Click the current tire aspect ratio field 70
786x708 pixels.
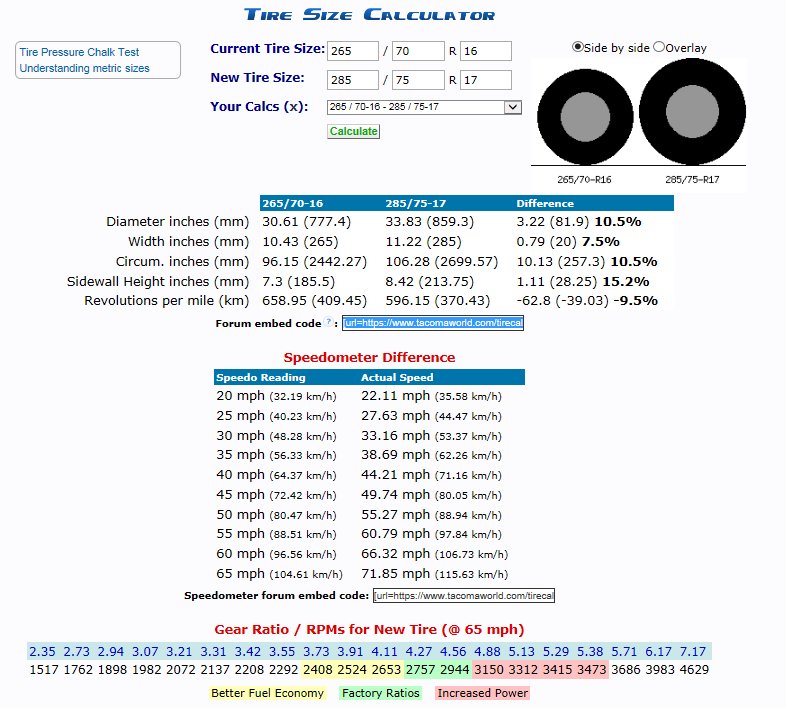click(x=418, y=51)
